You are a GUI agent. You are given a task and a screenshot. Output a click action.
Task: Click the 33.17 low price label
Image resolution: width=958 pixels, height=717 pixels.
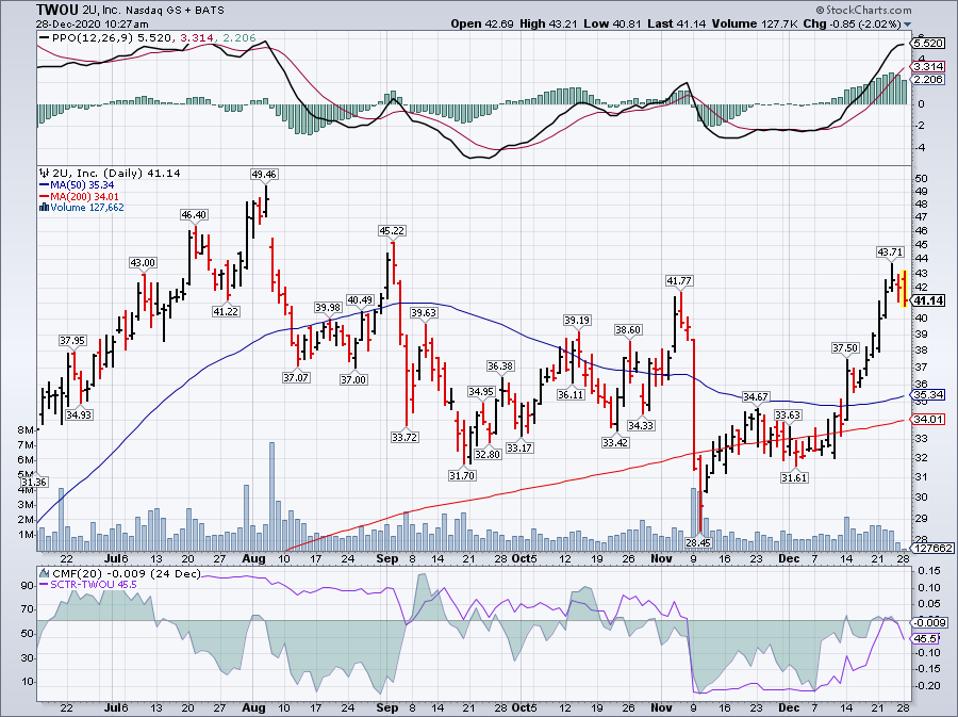pos(519,448)
